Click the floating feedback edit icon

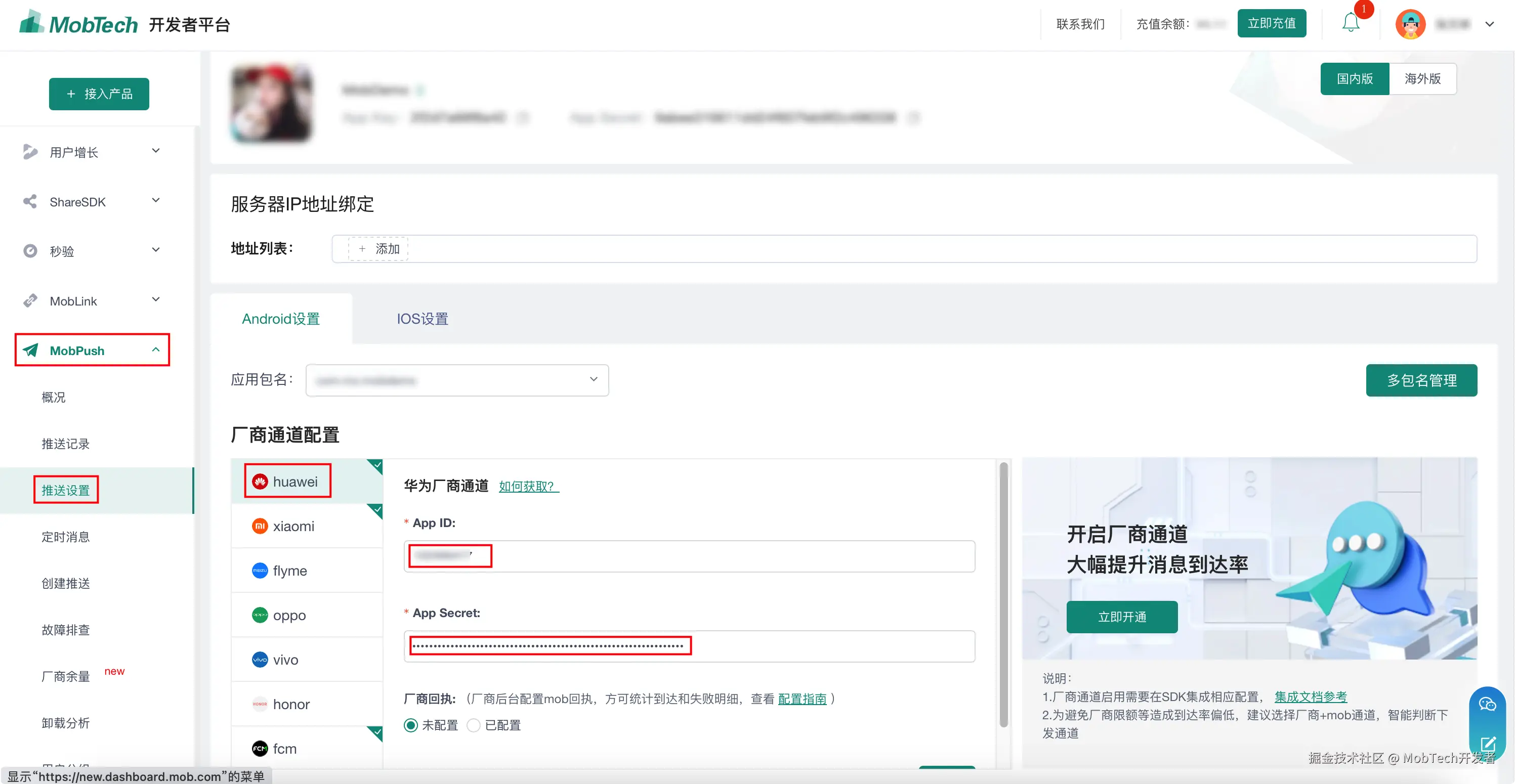click(1488, 744)
